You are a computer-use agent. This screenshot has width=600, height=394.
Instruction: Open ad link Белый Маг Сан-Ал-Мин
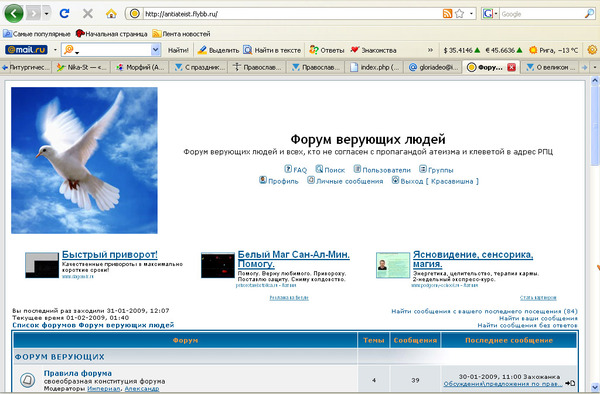coord(293,259)
